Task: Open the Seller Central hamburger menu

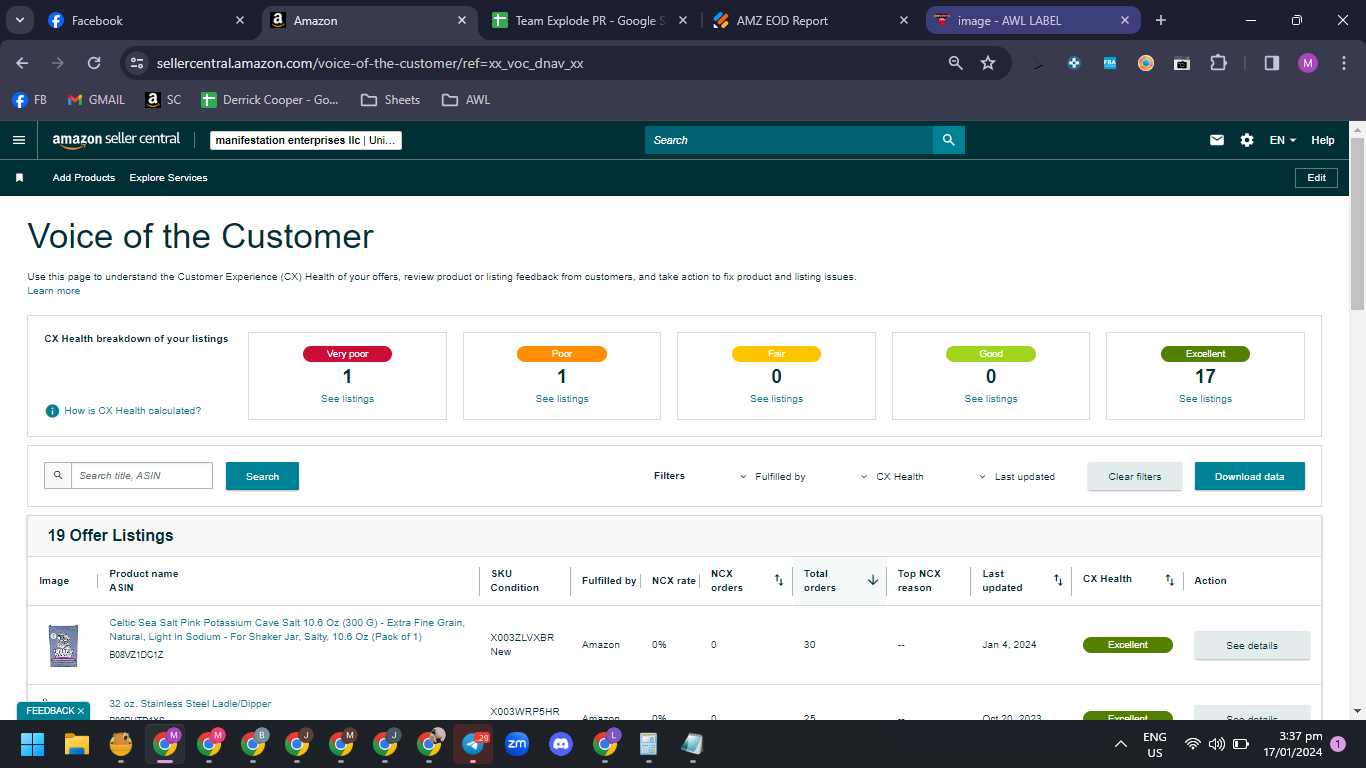Action: click(x=19, y=140)
